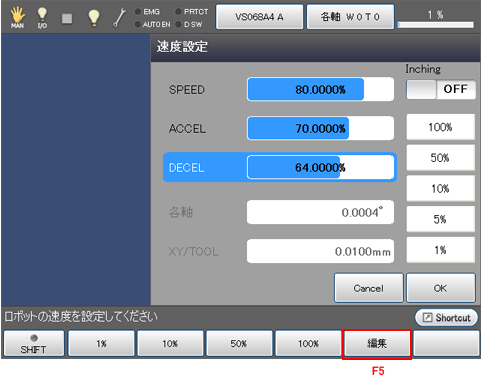The width and height of the screenshot is (482, 377).
Task: Click the gray stop square icon
Action: click(67, 18)
